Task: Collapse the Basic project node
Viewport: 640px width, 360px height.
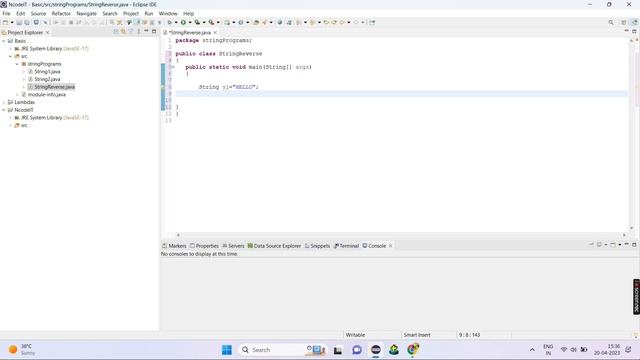Action: [4, 41]
